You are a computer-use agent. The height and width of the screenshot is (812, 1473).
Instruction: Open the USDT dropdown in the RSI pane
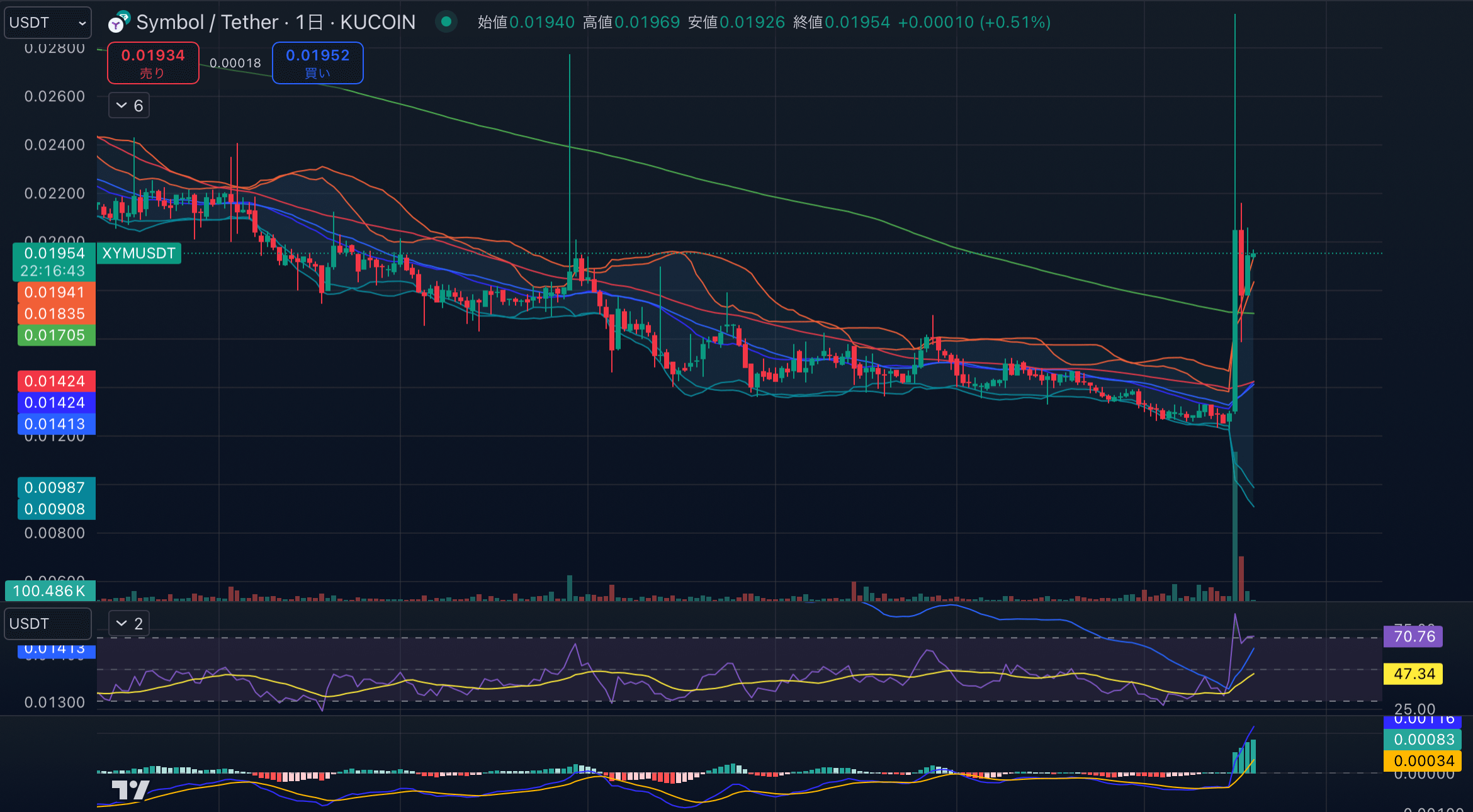pos(48,624)
